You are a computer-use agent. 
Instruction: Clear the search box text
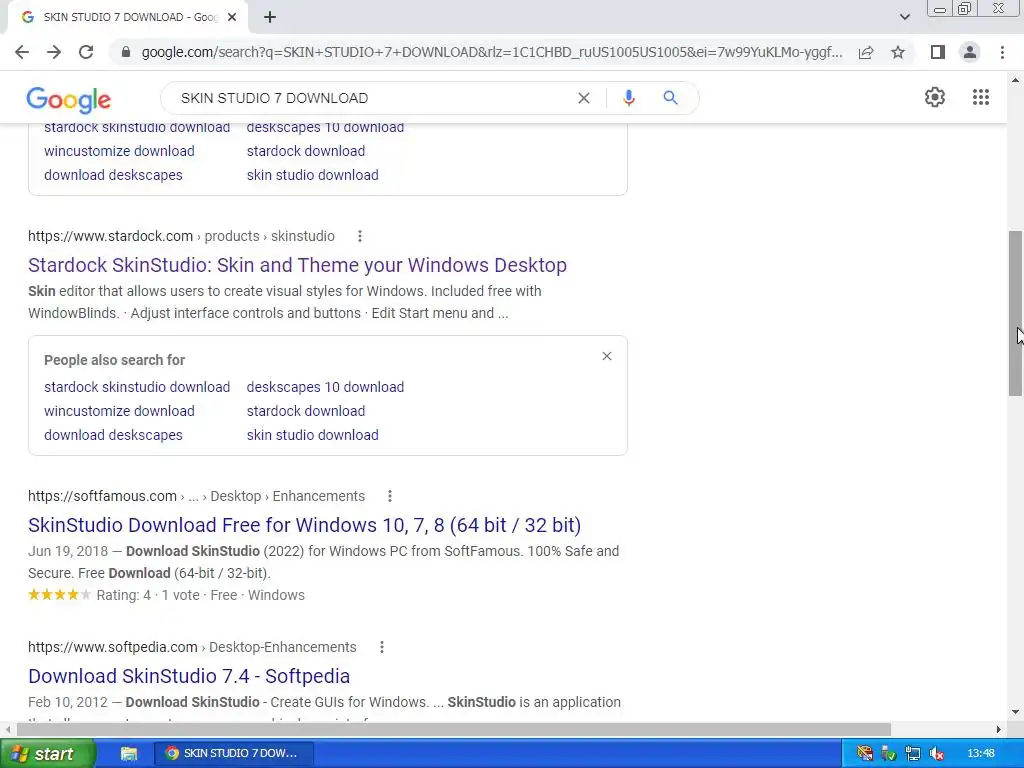(584, 98)
